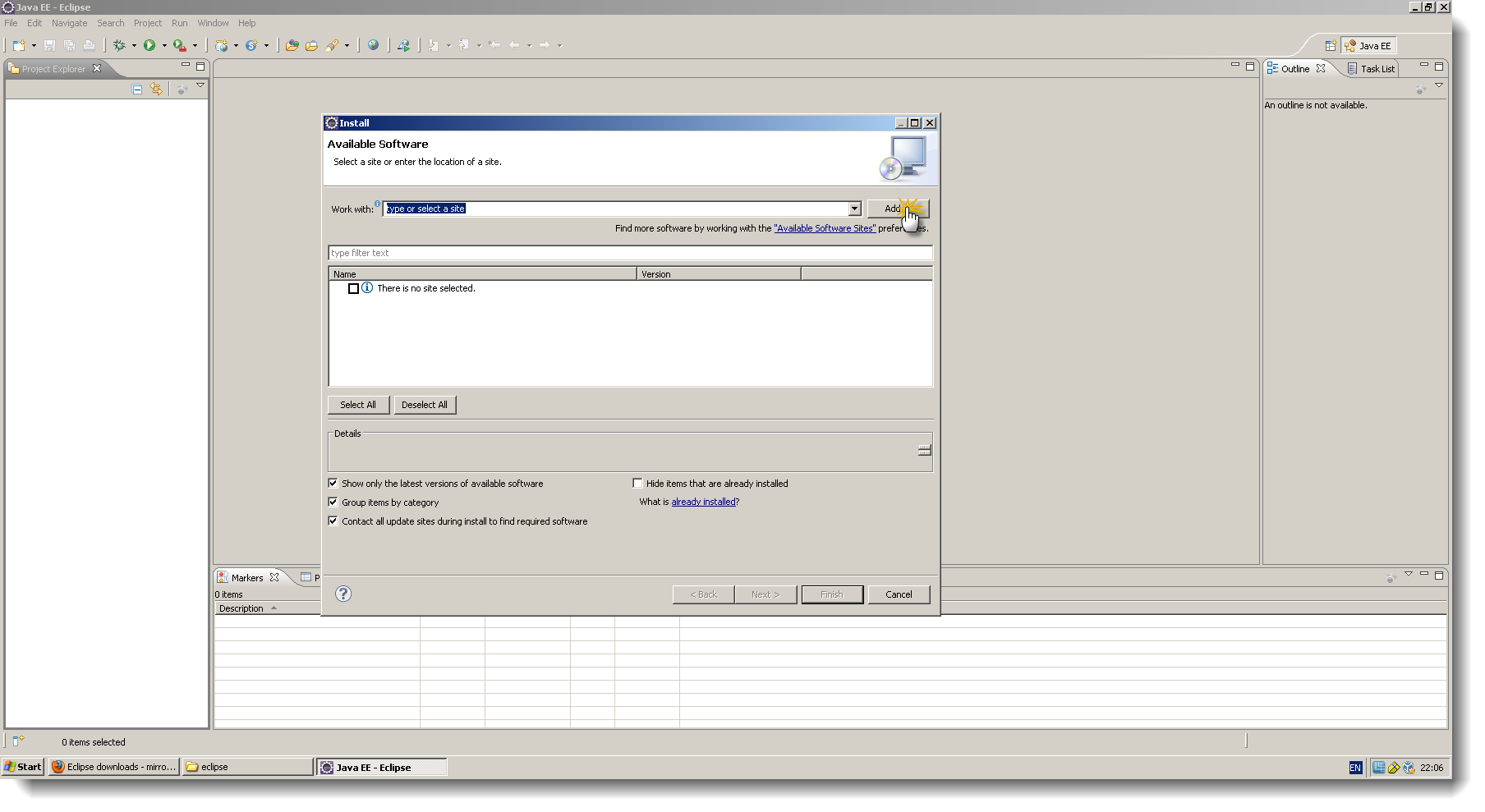Image resolution: width=1485 pixels, height=812 pixels.
Task: Click the Details expand icon in Install dialog
Action: [924, 450]
